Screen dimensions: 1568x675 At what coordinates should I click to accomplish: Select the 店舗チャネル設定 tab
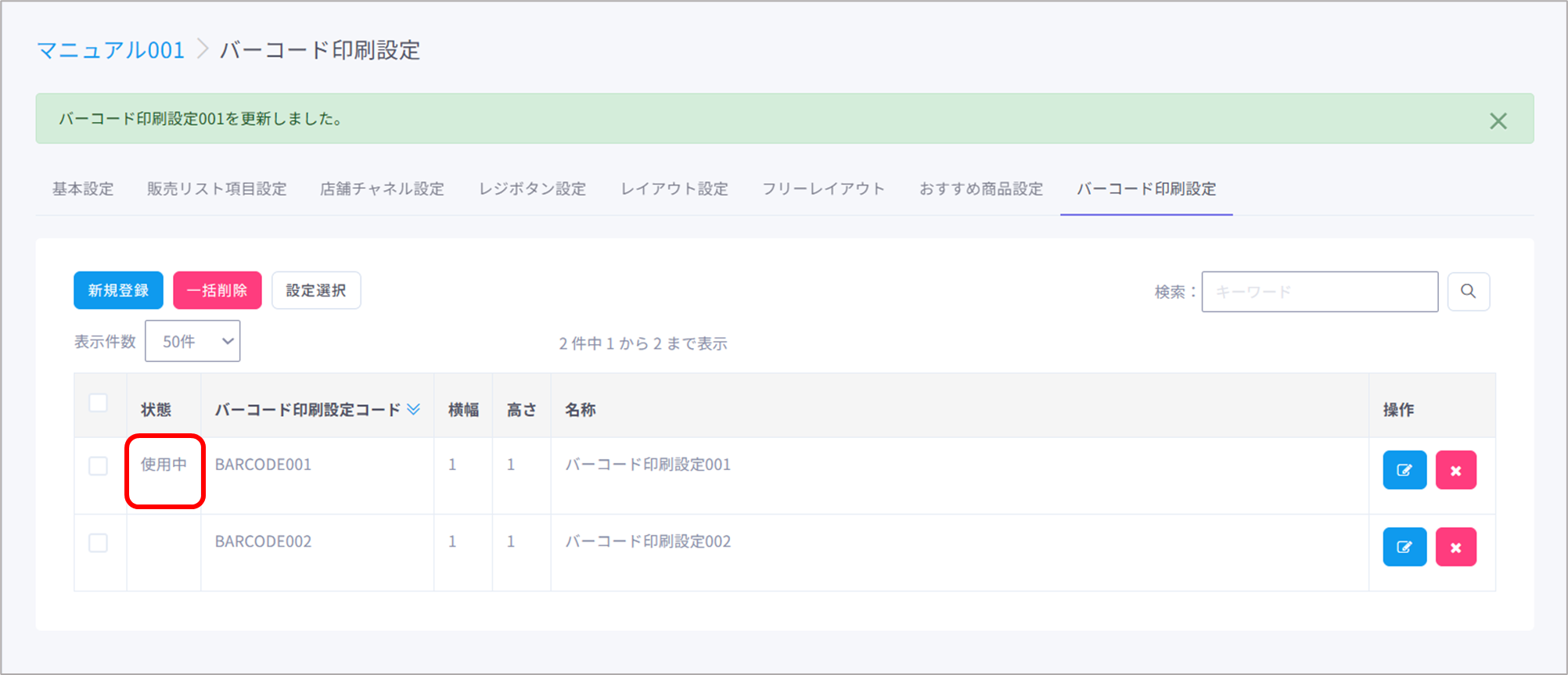point(382,189)
